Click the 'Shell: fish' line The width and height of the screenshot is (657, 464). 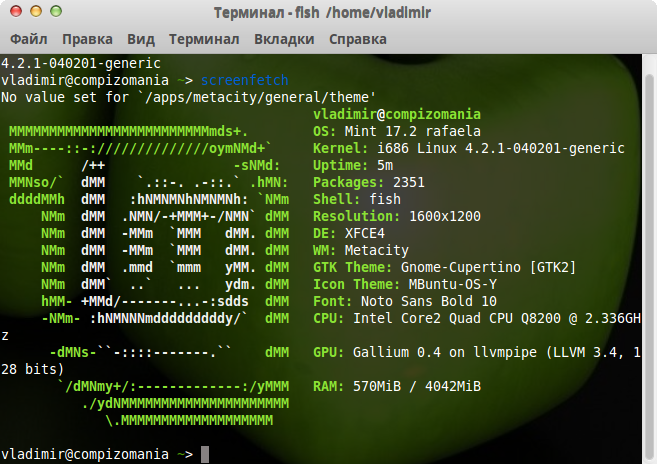point(357,200)
